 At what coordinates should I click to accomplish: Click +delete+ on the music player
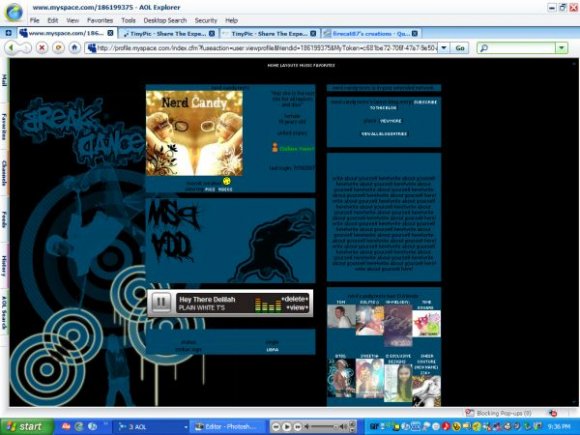click(x=294, y=299)
